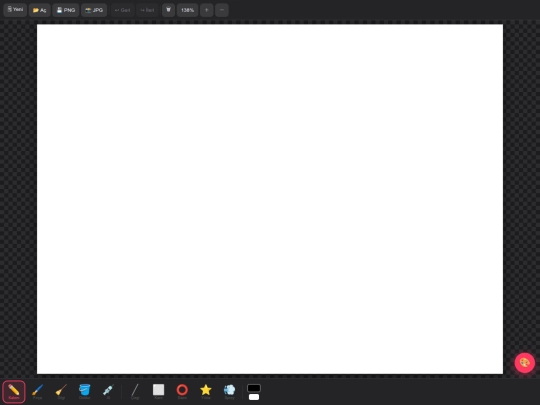The height and width of the screenshot is (405, 540).
Task: Select the Sprey spray tool
Action: [x=229, y=392]
